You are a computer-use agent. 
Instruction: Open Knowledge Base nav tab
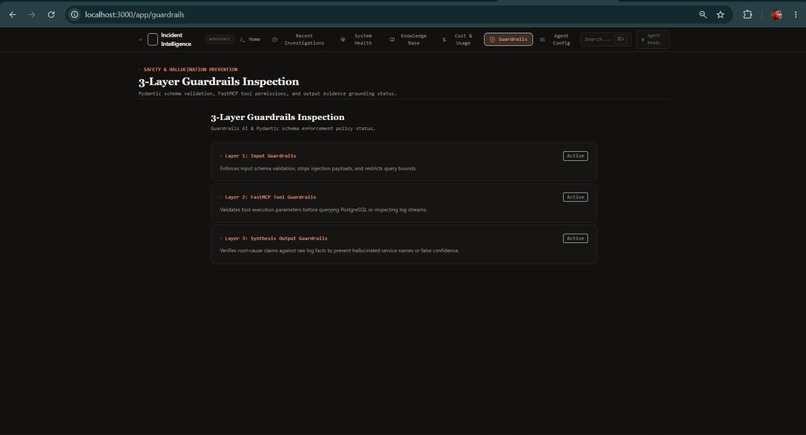(414, 40)
